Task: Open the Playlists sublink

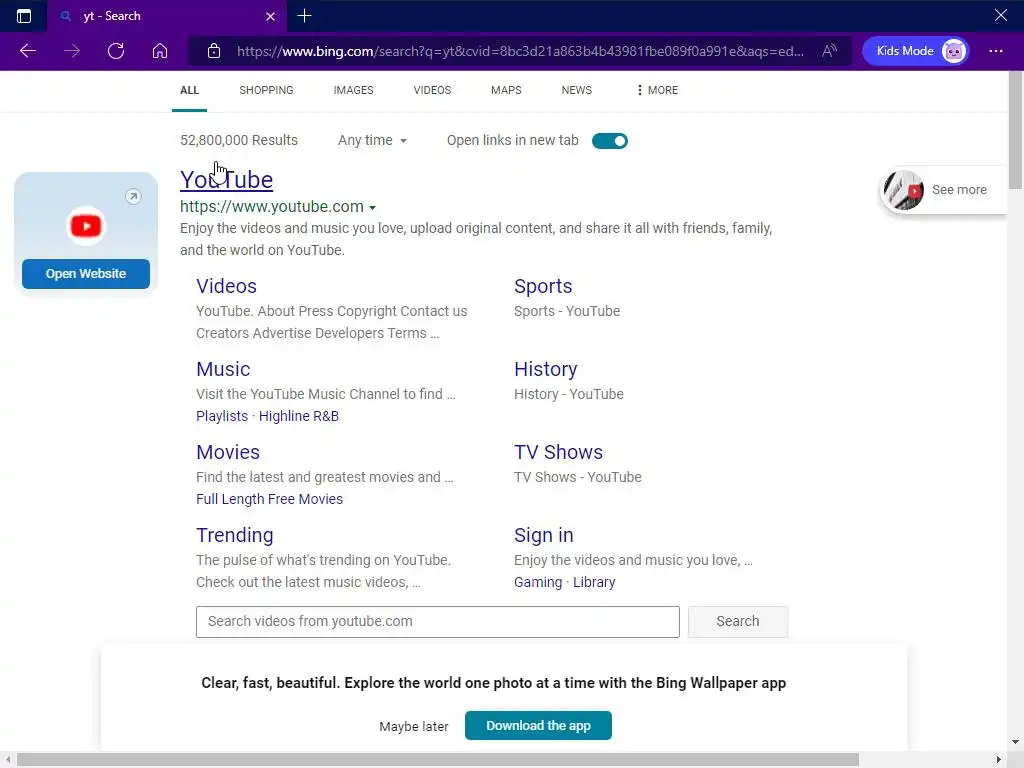Action: [222, 416]
